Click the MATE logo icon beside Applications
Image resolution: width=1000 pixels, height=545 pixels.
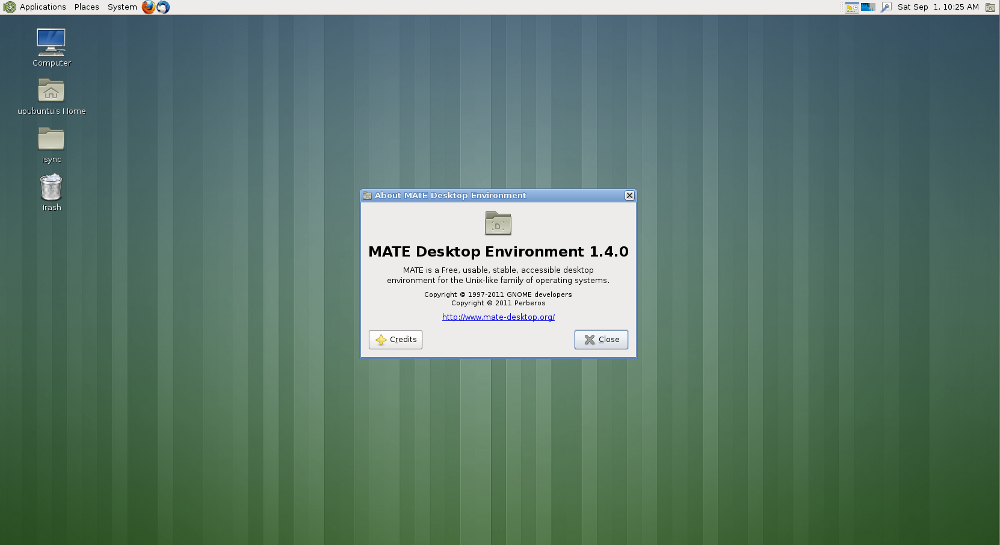pos(10,7)
